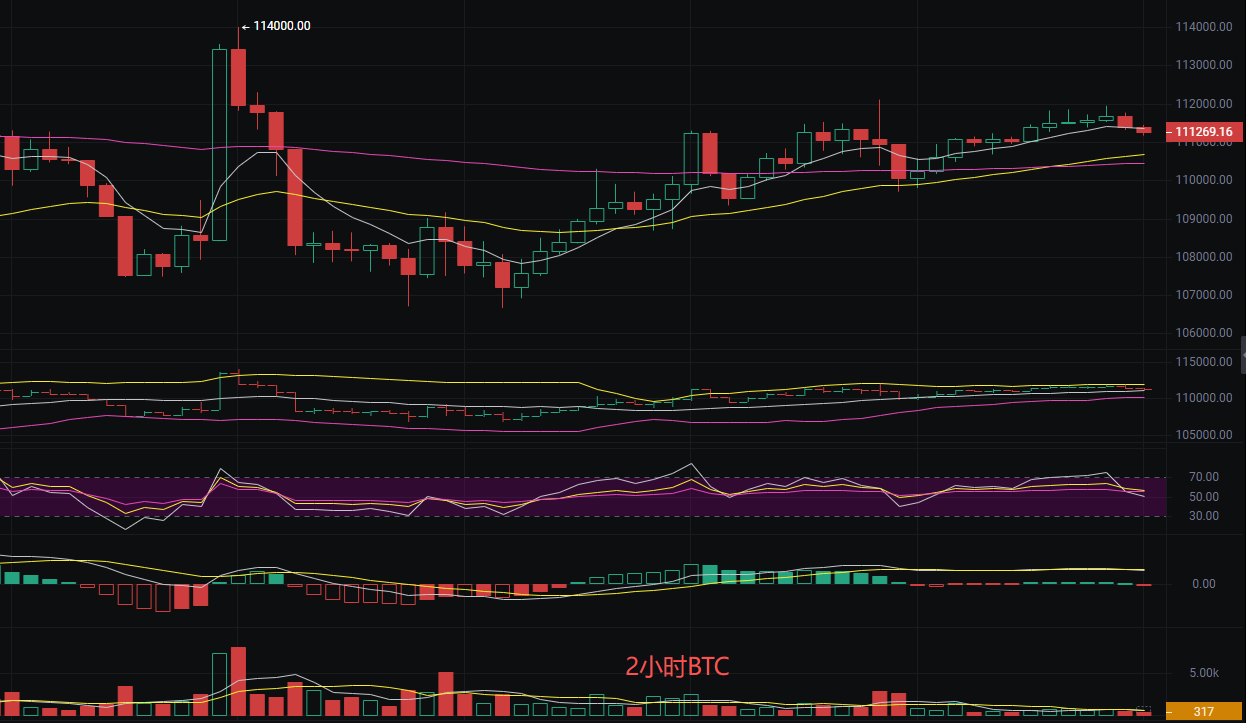Click the 113000.00 price axis label
The height and width of the screenshot is (723, 1246).
point(1203,65)
